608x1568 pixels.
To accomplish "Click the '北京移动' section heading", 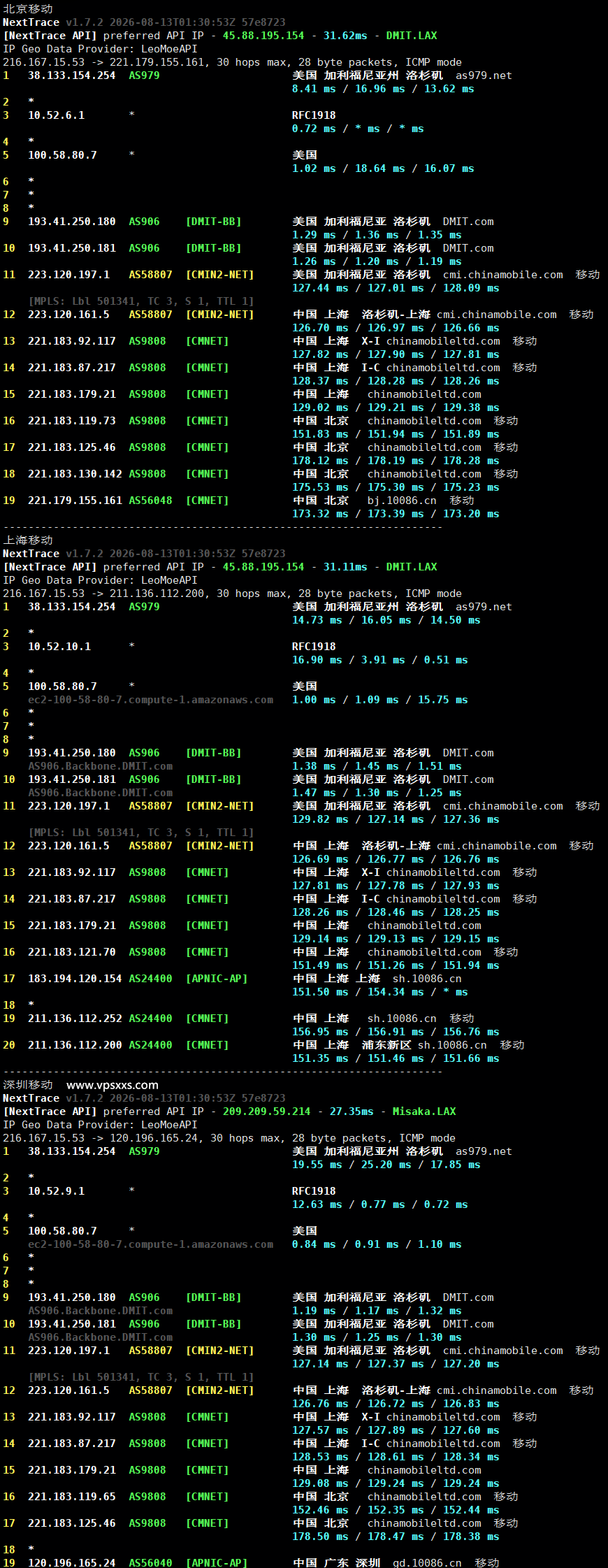I will tap(28, 8).
